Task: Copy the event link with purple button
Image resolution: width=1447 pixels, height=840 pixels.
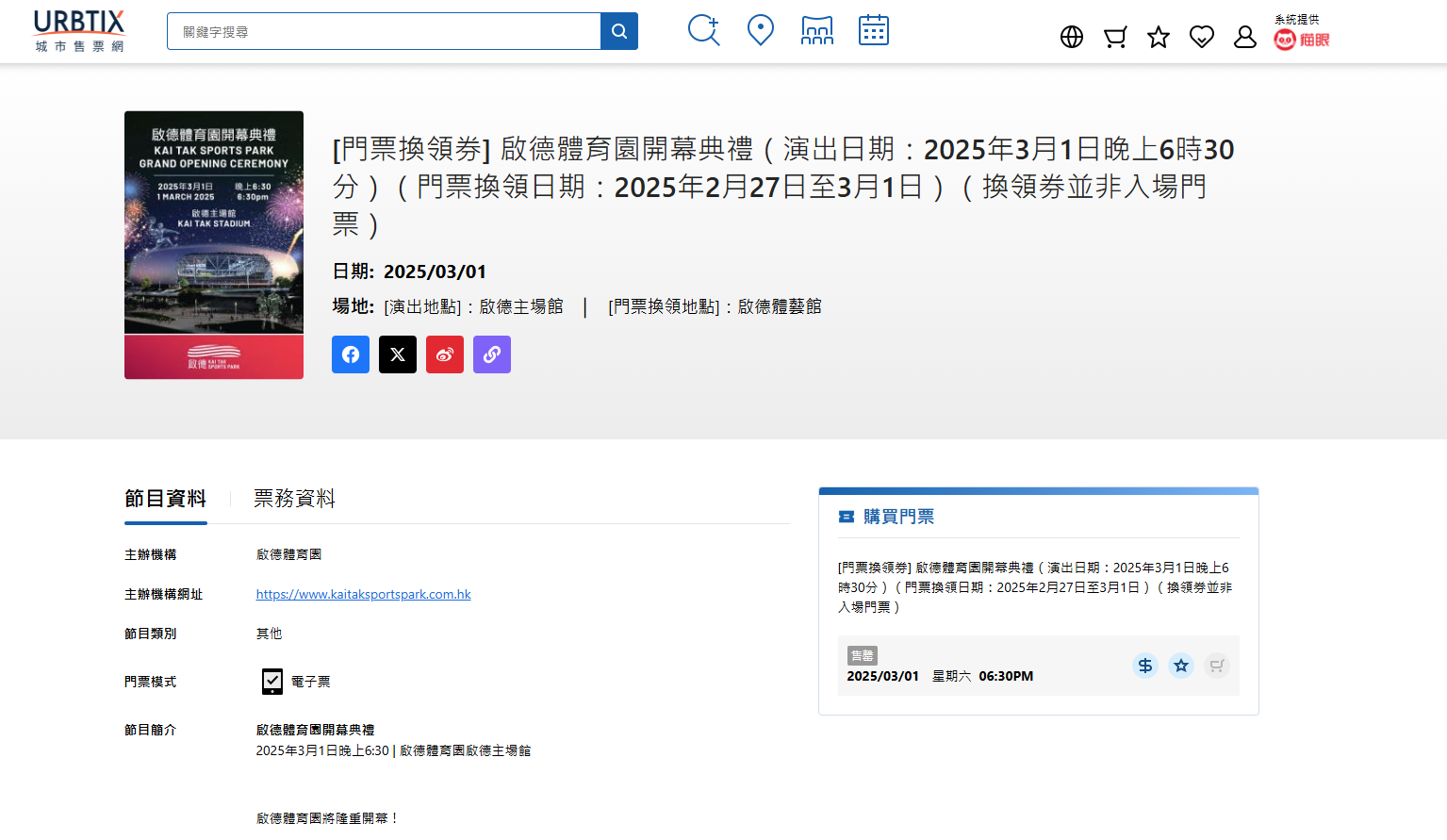Action: (492, 354)
